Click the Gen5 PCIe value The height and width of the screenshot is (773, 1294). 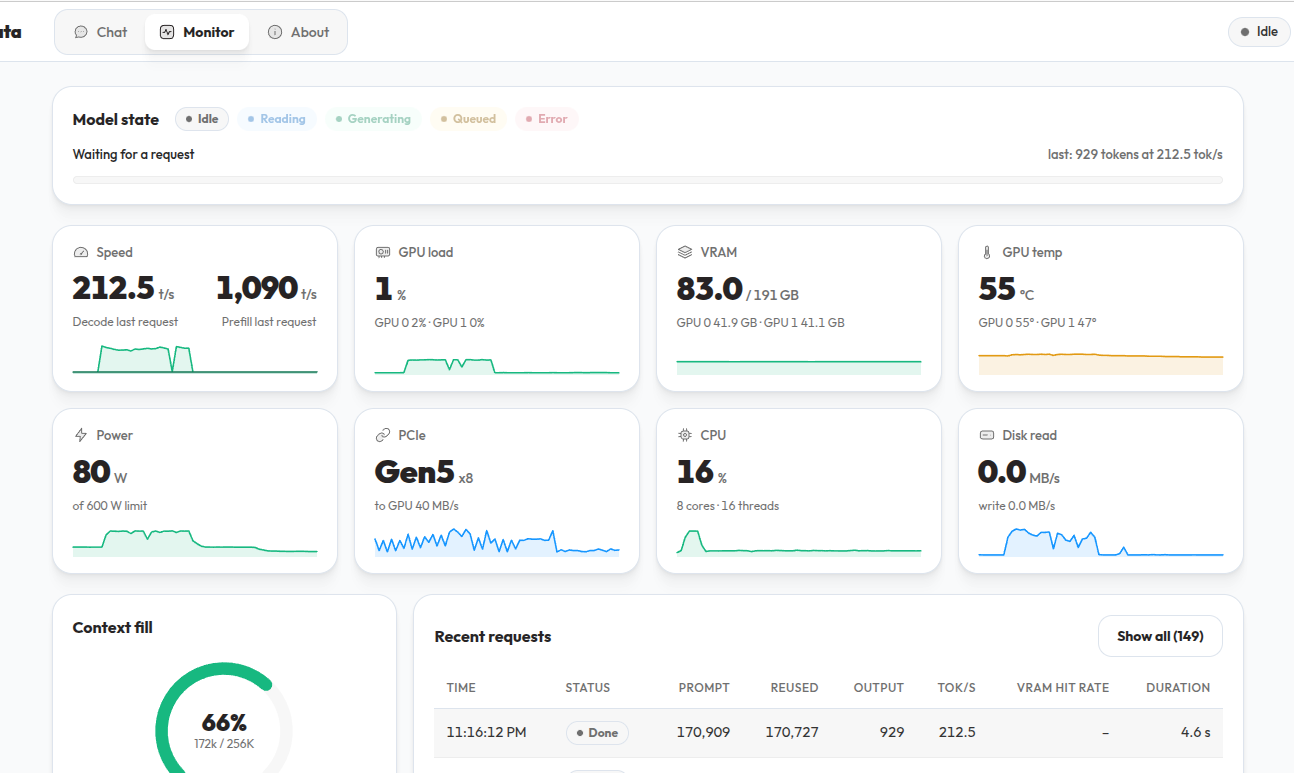(415, 471)
